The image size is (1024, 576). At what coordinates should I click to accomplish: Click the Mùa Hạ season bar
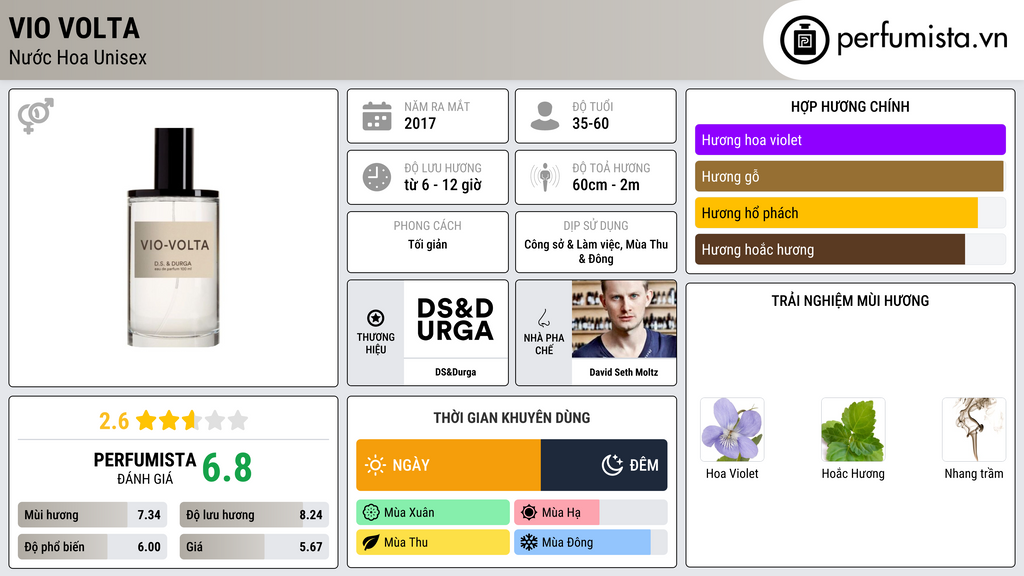tap(590, 513)
